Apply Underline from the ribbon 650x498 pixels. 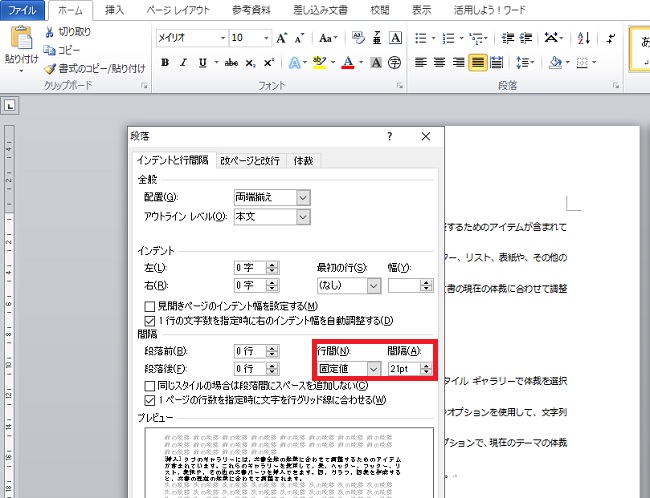tap(203, 62)
